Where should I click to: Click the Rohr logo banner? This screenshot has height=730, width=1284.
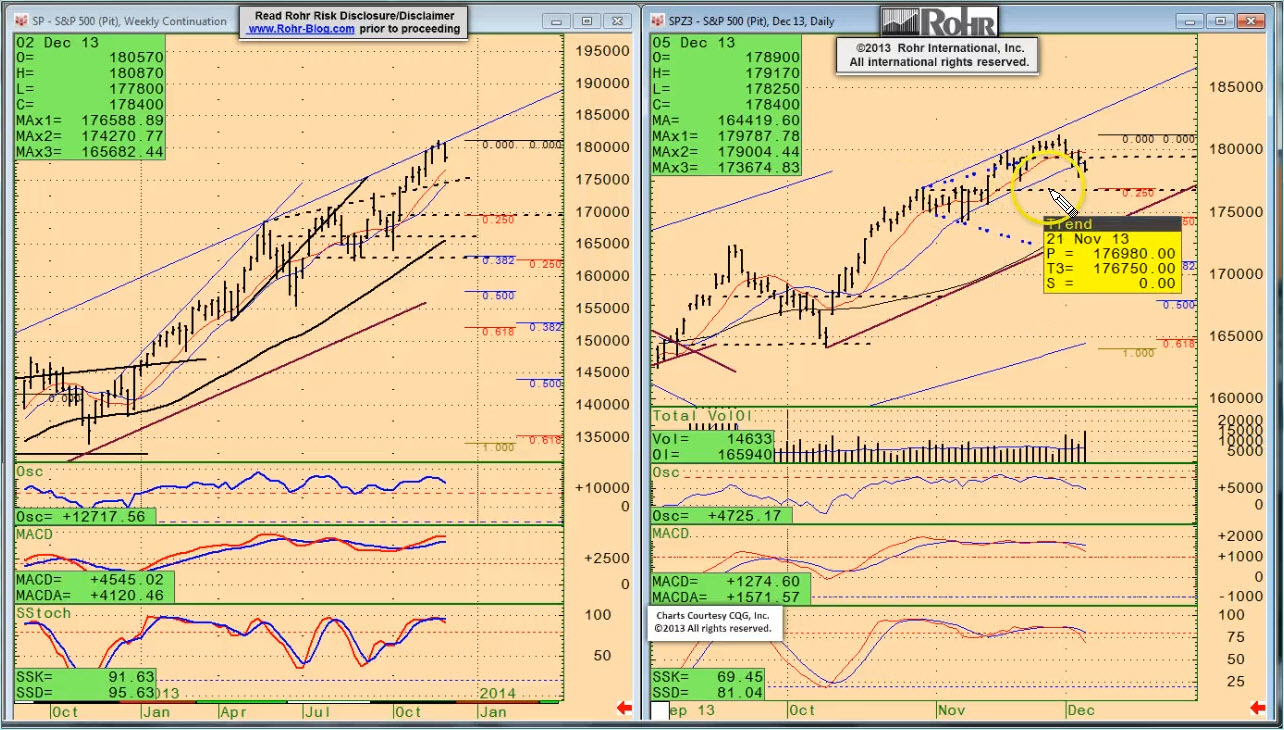(x=939, y=21)
